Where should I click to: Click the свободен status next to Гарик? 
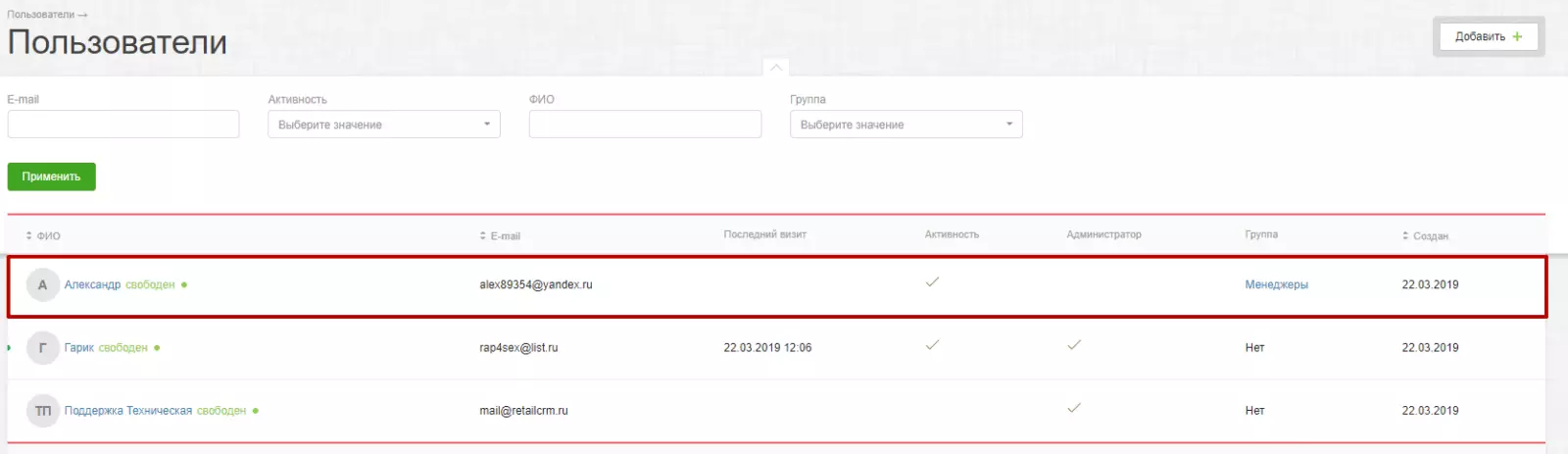tap(123, 347)
